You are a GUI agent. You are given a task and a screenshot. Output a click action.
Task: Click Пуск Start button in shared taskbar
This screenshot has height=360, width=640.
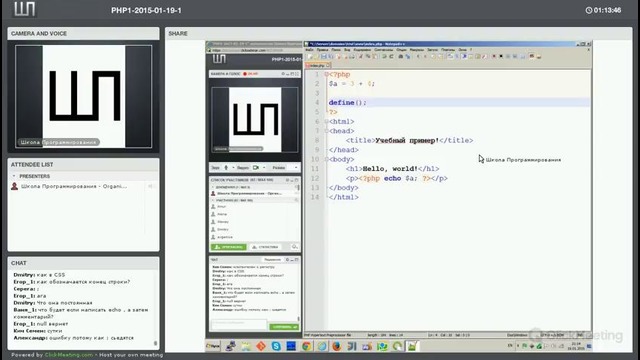(x=213, y=346)
